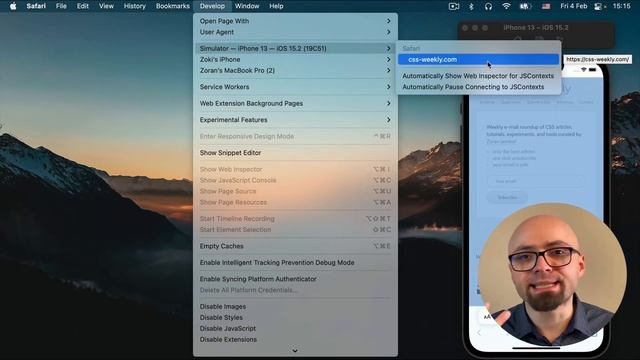Expand Experimental Features submenu
This screenshot has width=640, height=360.
(295, 120)
